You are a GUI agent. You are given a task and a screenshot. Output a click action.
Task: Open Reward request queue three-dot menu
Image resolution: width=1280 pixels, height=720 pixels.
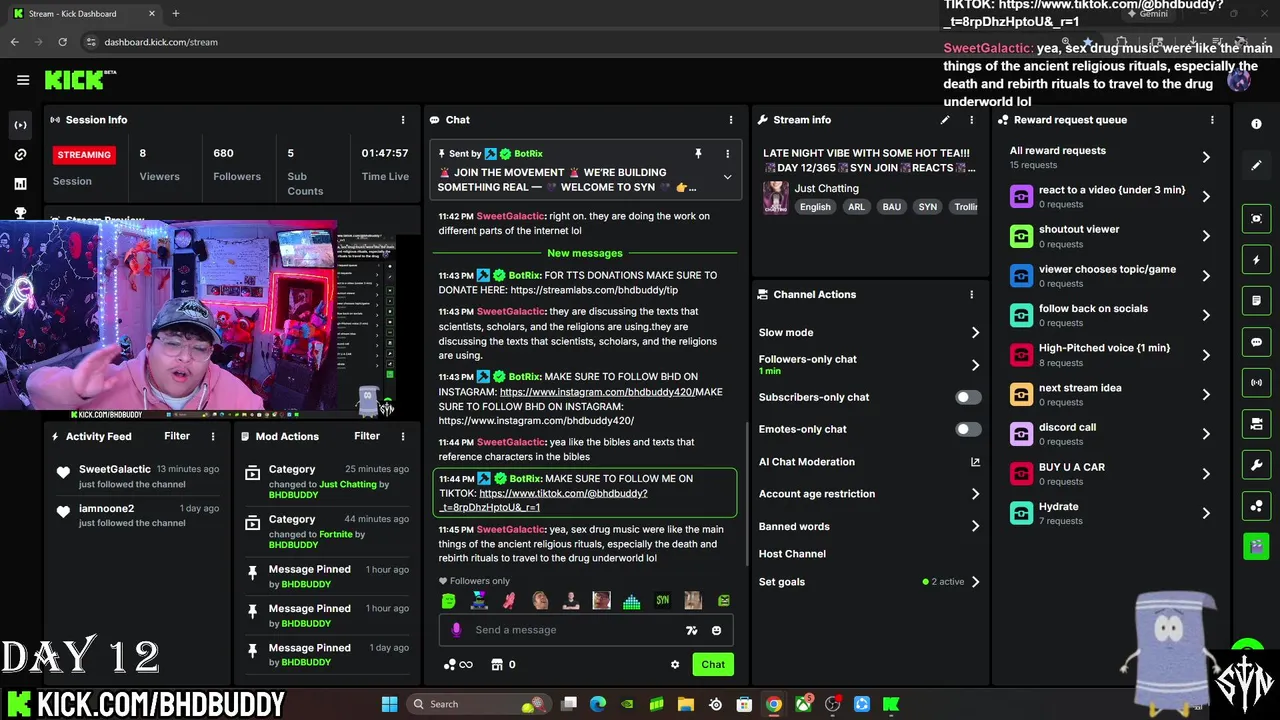pos(1212,120)
